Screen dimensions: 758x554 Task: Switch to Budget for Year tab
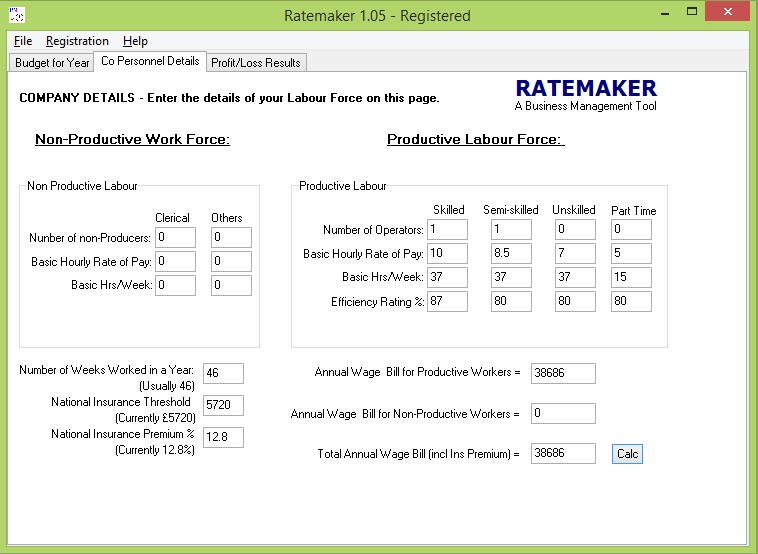(x=52, y=63)
